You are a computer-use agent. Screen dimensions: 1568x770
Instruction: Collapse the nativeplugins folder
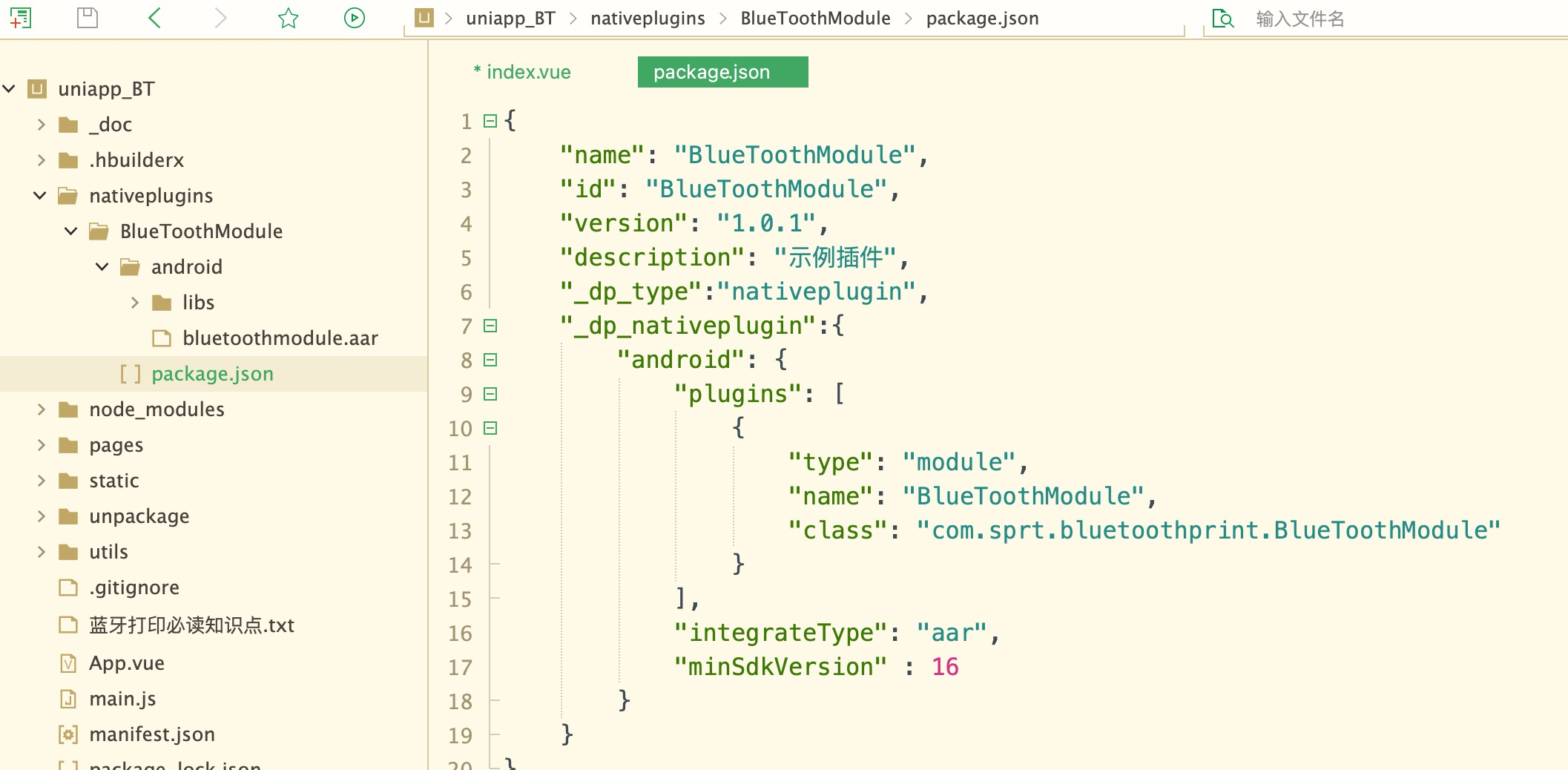[40, 196]
